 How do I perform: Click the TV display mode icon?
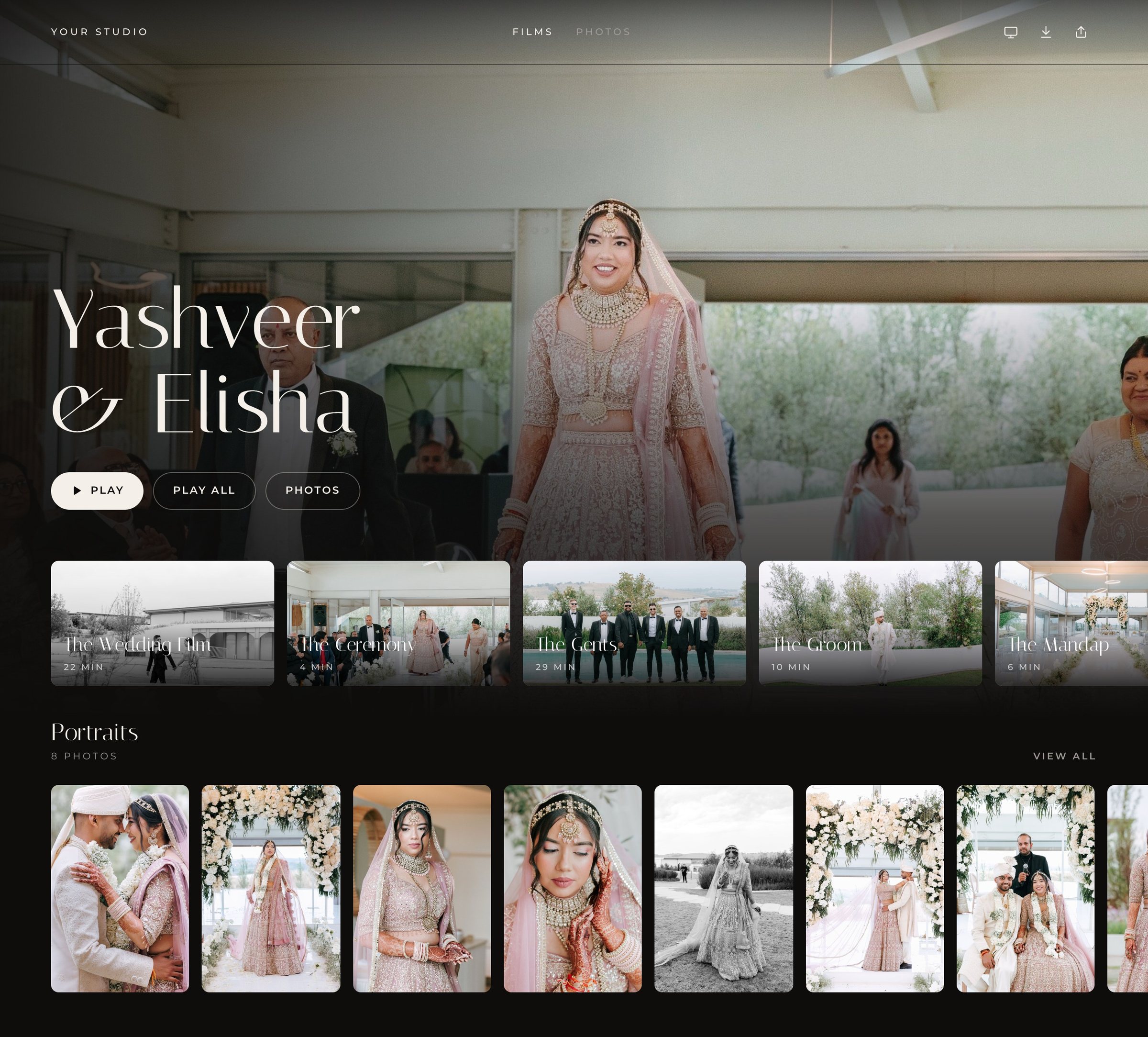point(1011,32)
